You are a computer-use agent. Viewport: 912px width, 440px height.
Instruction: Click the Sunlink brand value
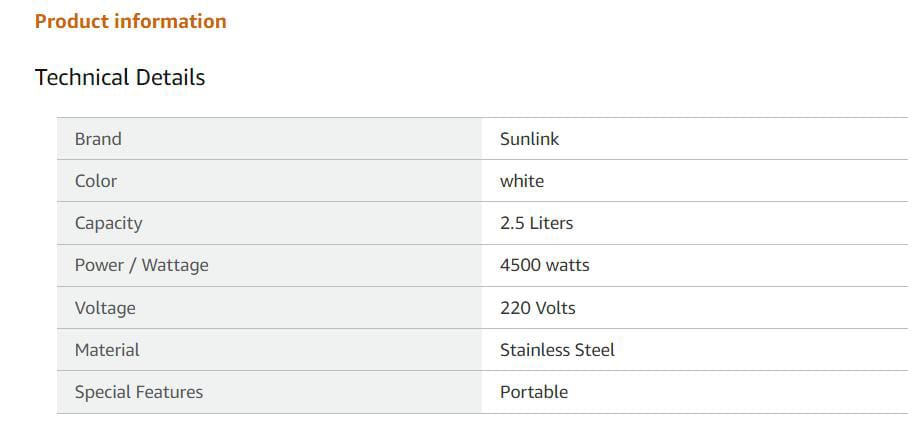(529, 139)
